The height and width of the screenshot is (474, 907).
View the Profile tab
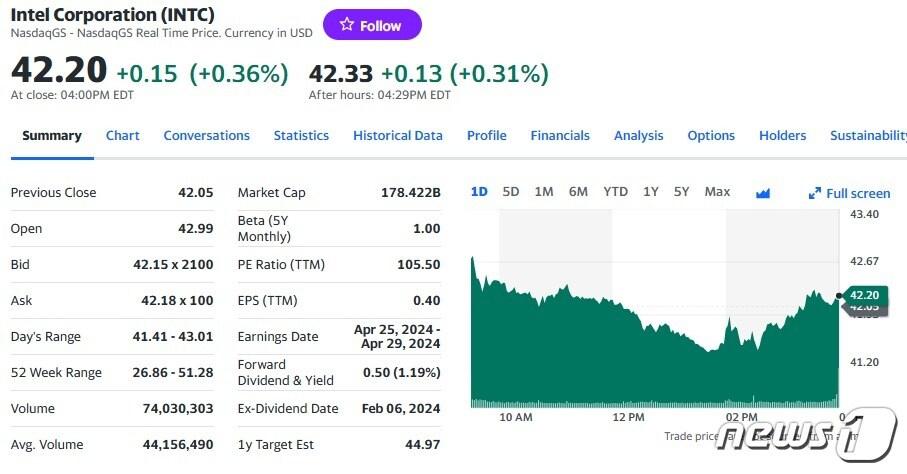coord(486,136)
